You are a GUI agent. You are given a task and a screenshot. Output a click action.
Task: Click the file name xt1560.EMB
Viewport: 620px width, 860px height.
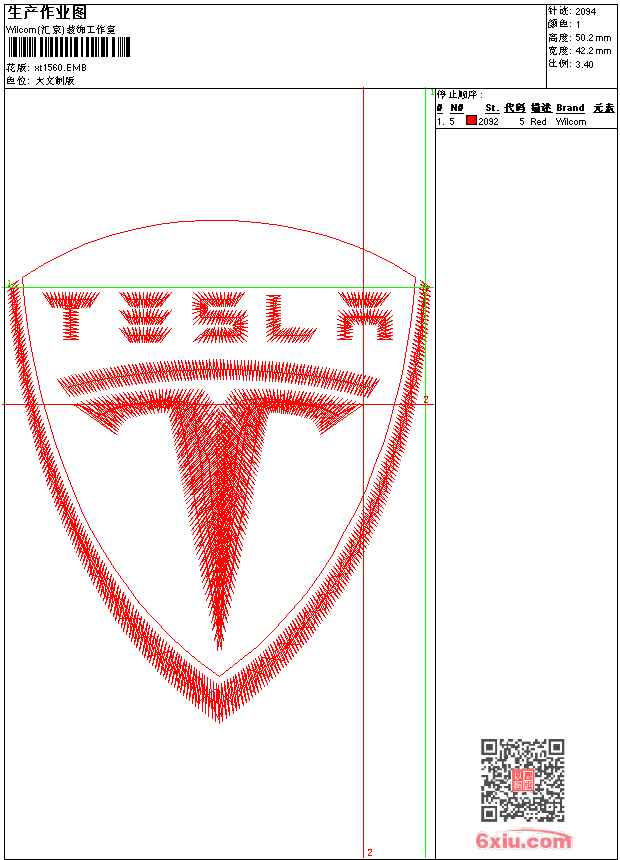(x=60, y=67)
